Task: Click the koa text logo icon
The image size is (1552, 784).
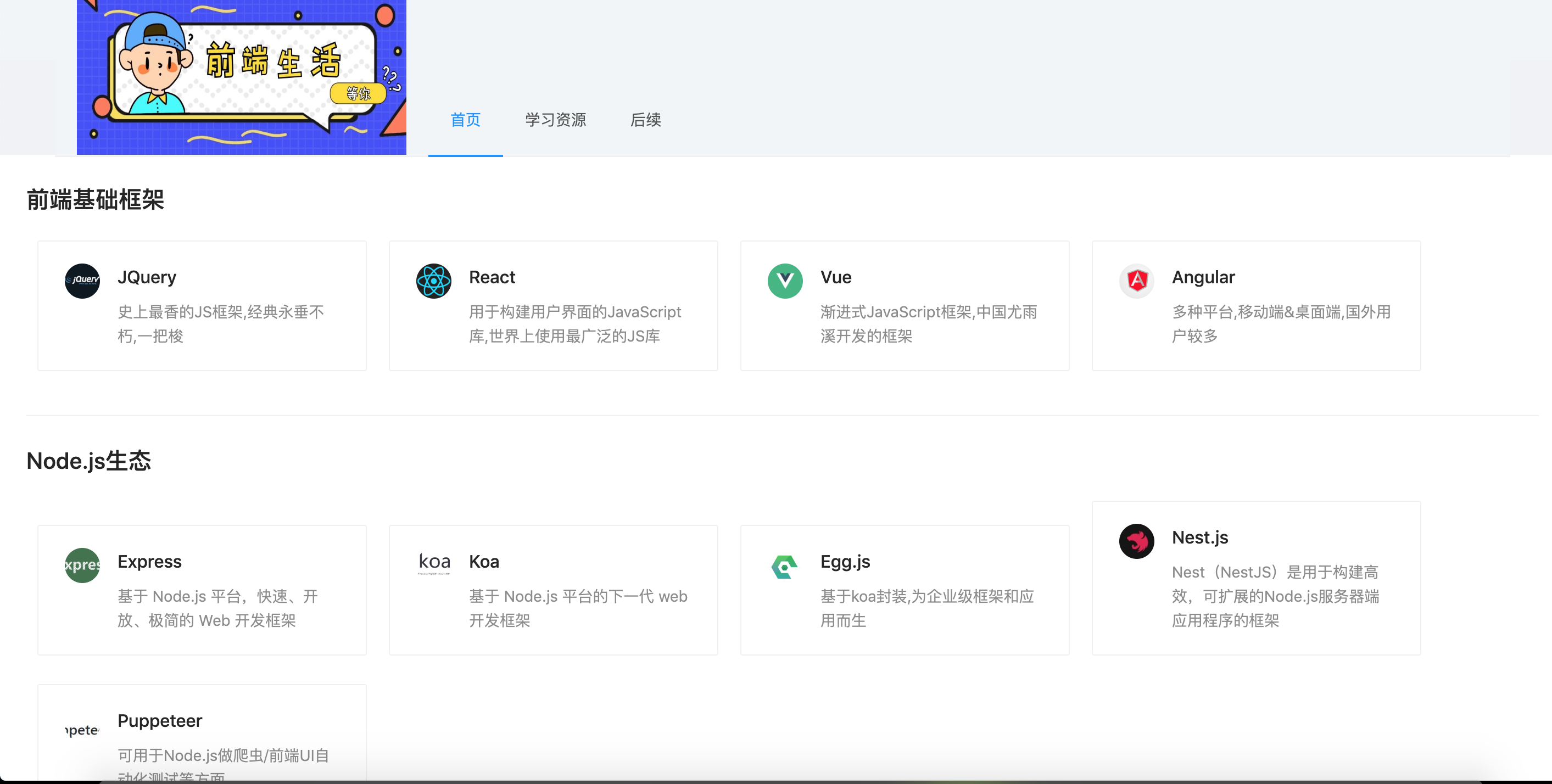Action: [434, 562]
